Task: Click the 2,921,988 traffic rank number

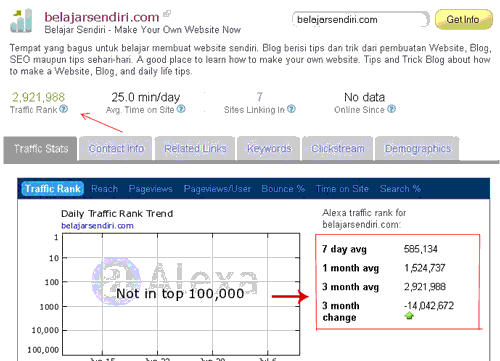Action: coord(38,97)
